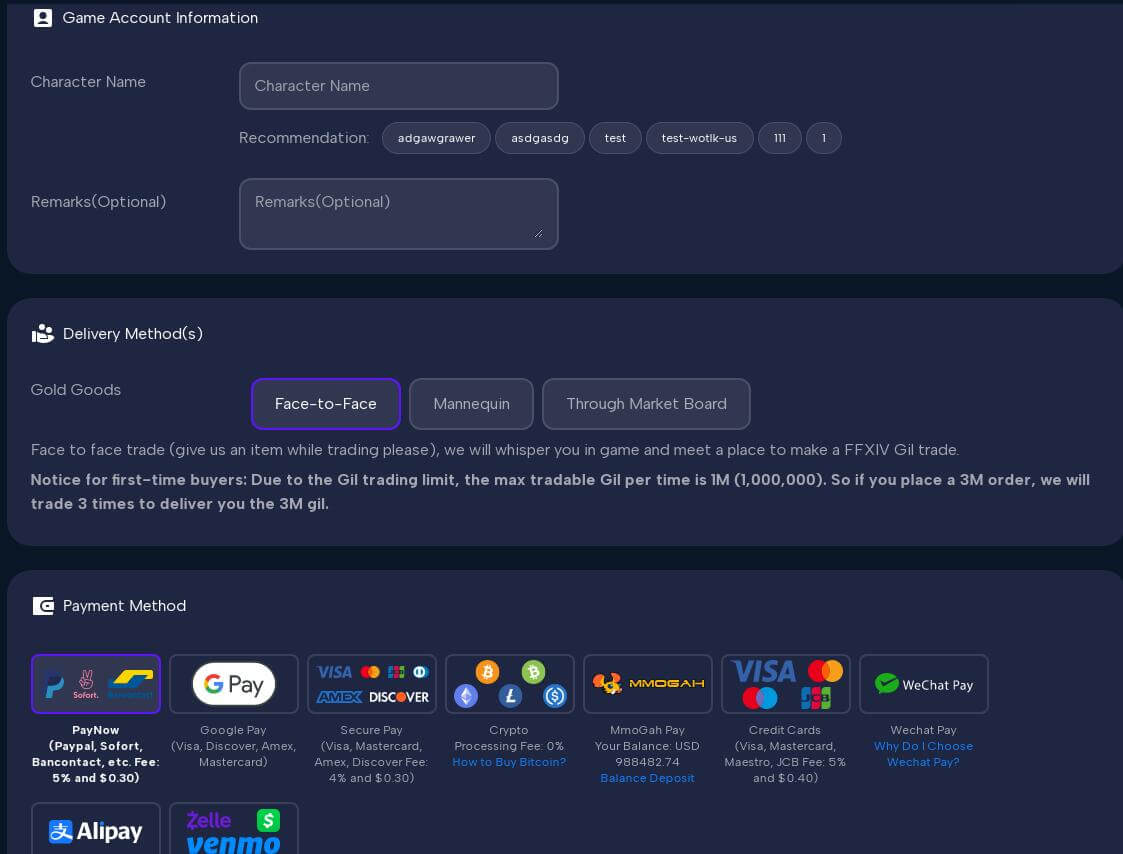
Task: Choose Google Pay as payment method
Action: click(234, 684)
